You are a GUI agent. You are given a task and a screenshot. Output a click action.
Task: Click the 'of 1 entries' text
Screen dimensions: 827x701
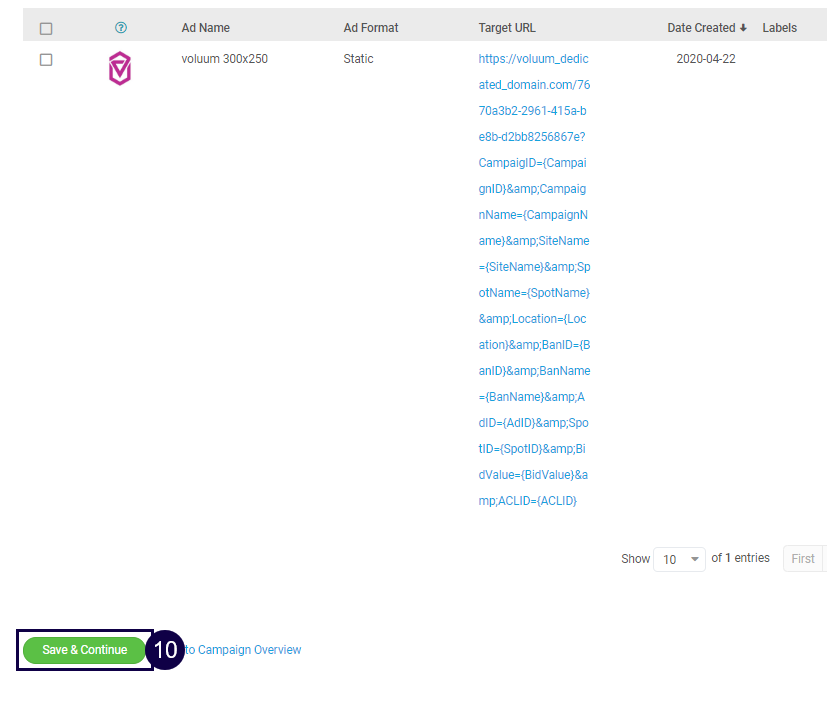(740, 558)
